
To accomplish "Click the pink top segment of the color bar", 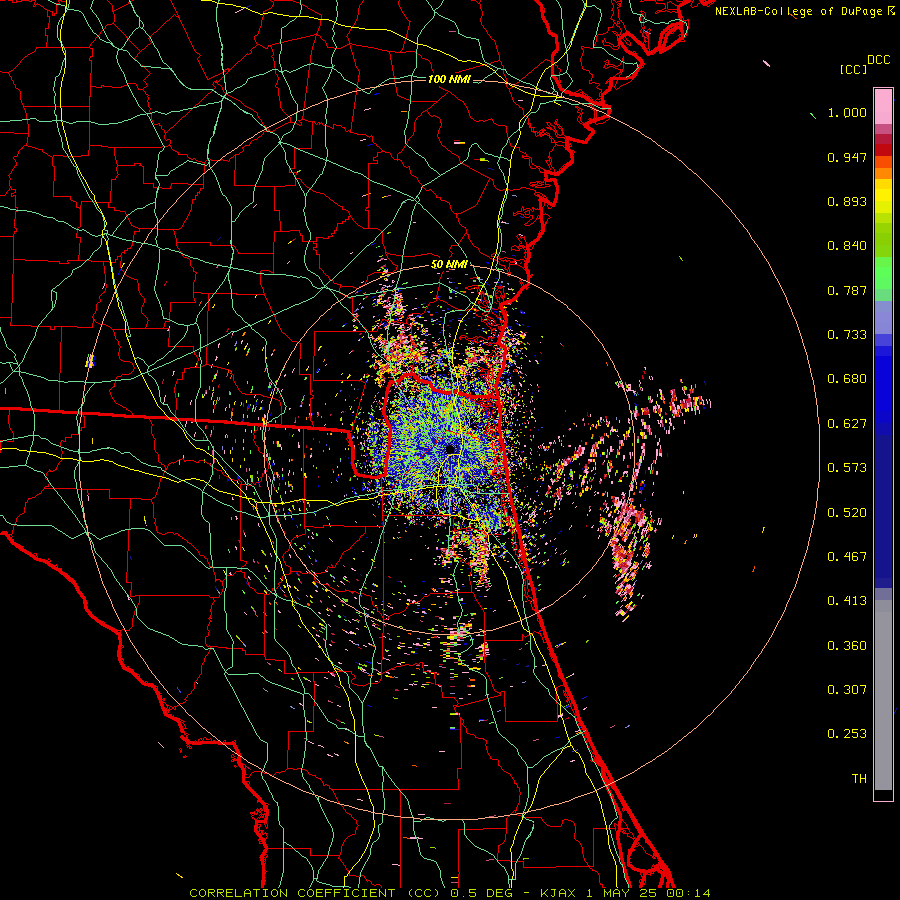I will click(x=883, y=107).
